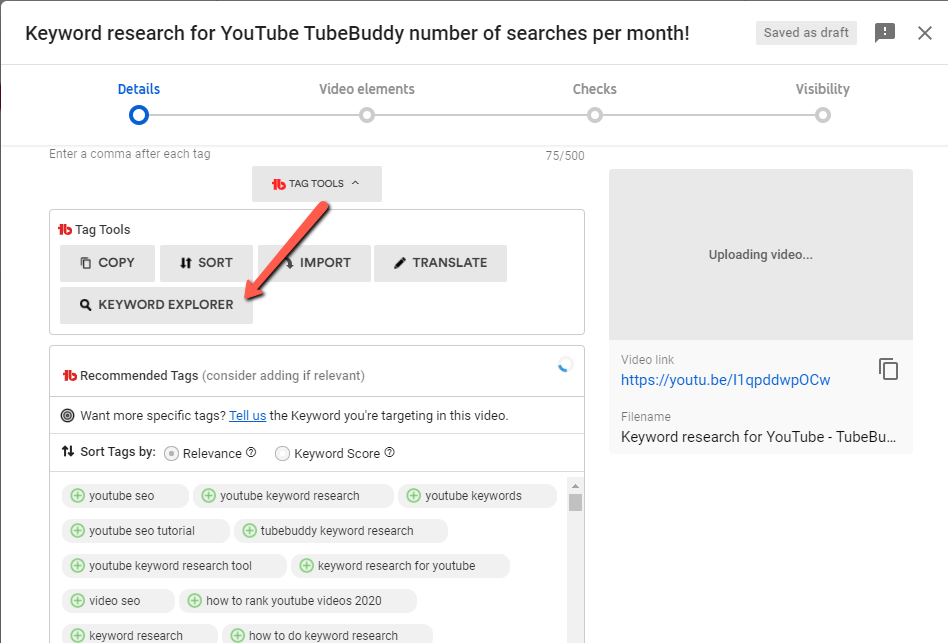Add the 'youtube seo' tag plus icon
This screenshot has width=948, height=643.
click(77, 496)
